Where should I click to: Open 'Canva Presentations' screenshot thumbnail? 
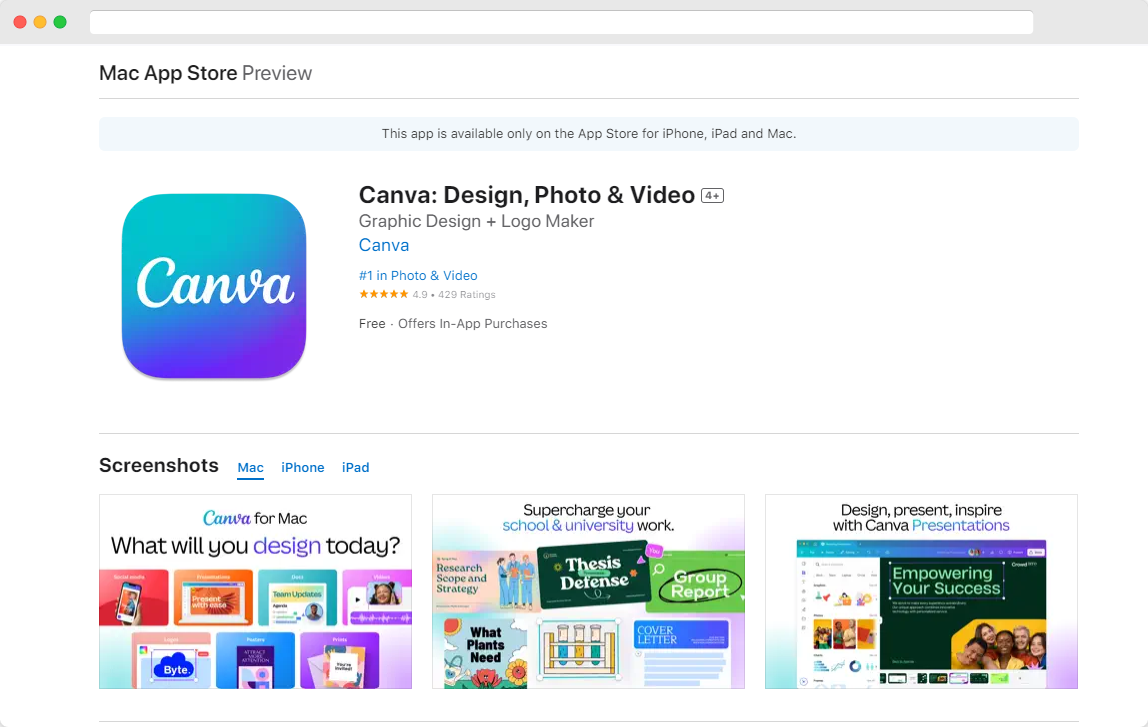(x=921, y=592)
